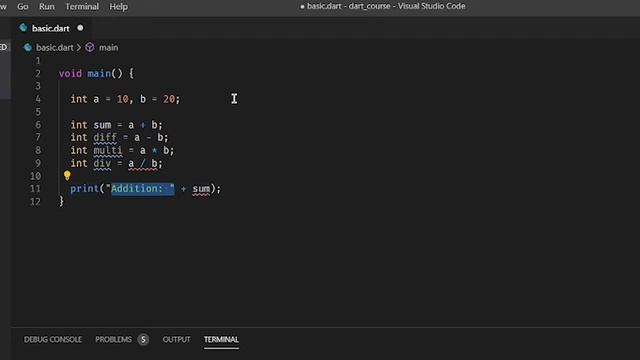Click line number 4 in the gutter
This screenshot has height=360, width=640.
[38, 99]
